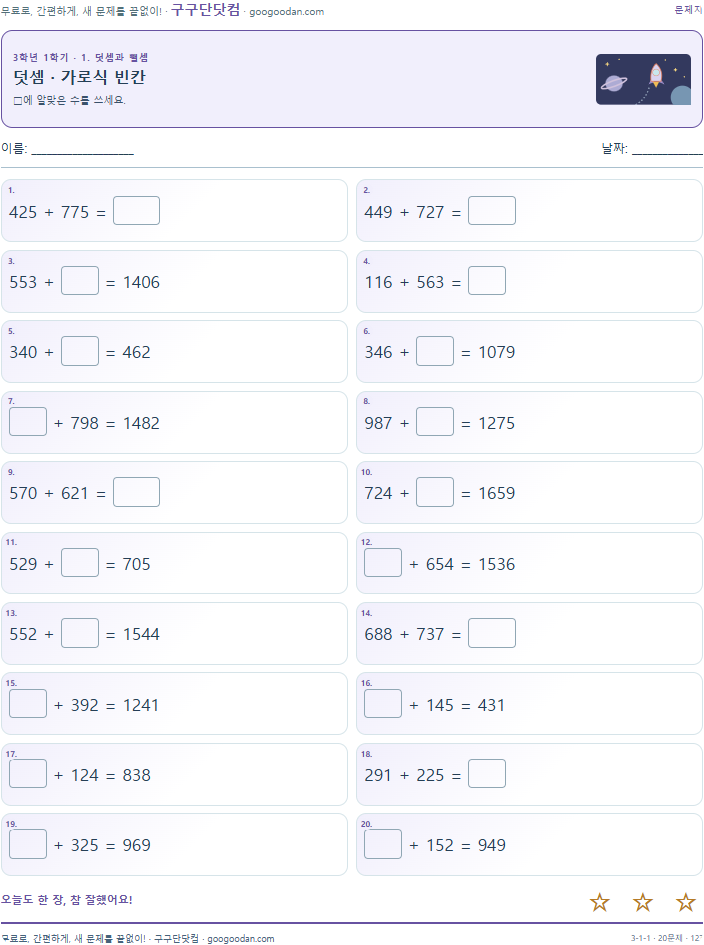Select the blank in 987 + □ = 1275
704x945 pixels.
pyautogui.click(x=435, y=421)
